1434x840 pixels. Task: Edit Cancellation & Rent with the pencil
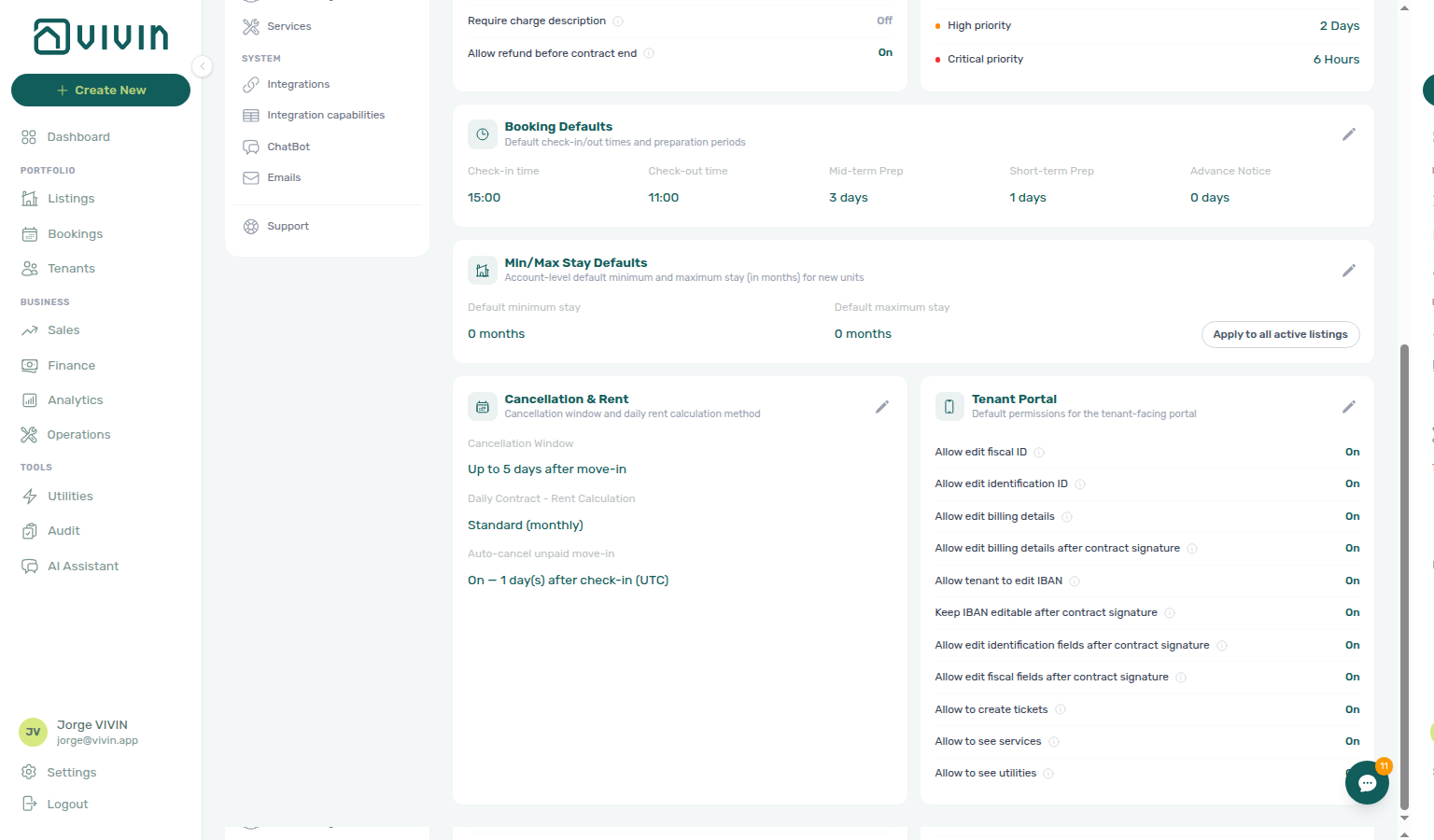[882, 407]
